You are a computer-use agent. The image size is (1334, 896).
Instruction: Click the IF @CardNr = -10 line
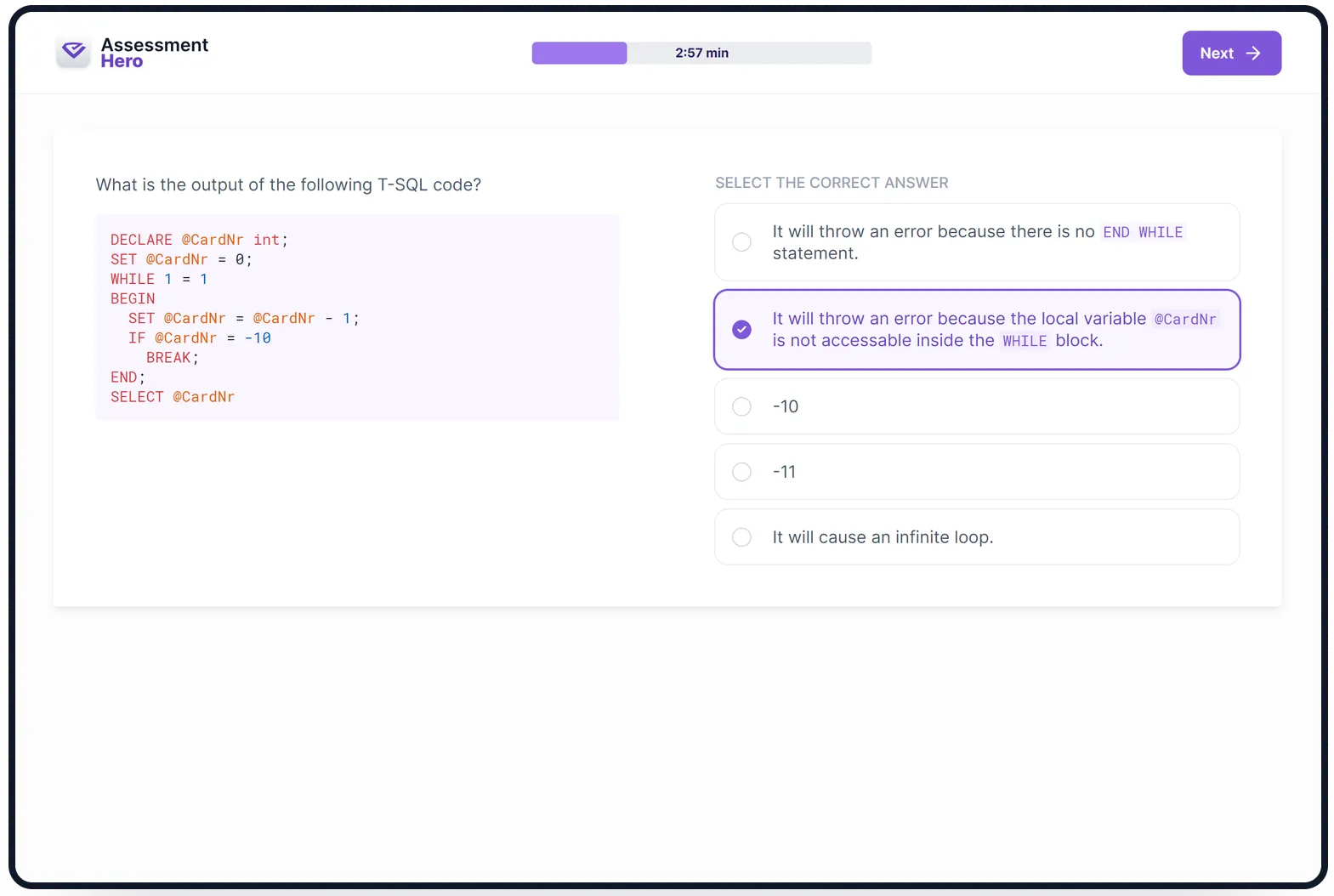(200, 337)
